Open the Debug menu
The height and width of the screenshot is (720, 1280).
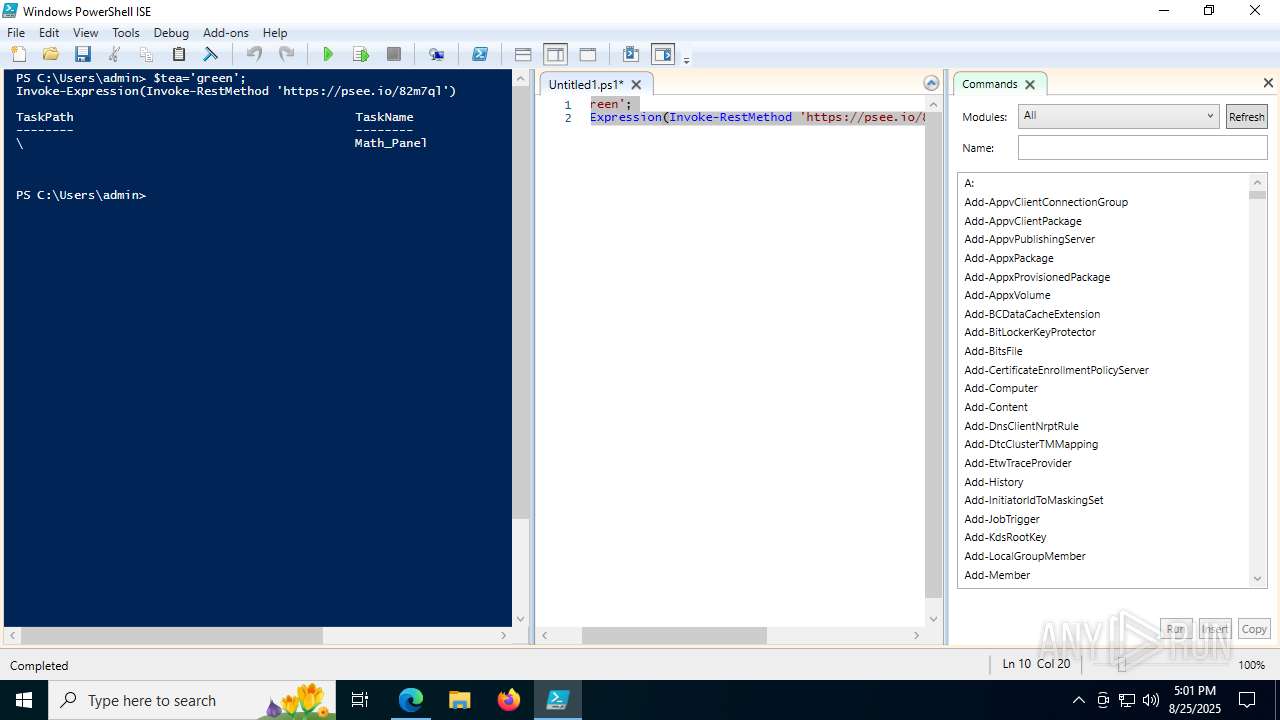click(x=171, y=33)
